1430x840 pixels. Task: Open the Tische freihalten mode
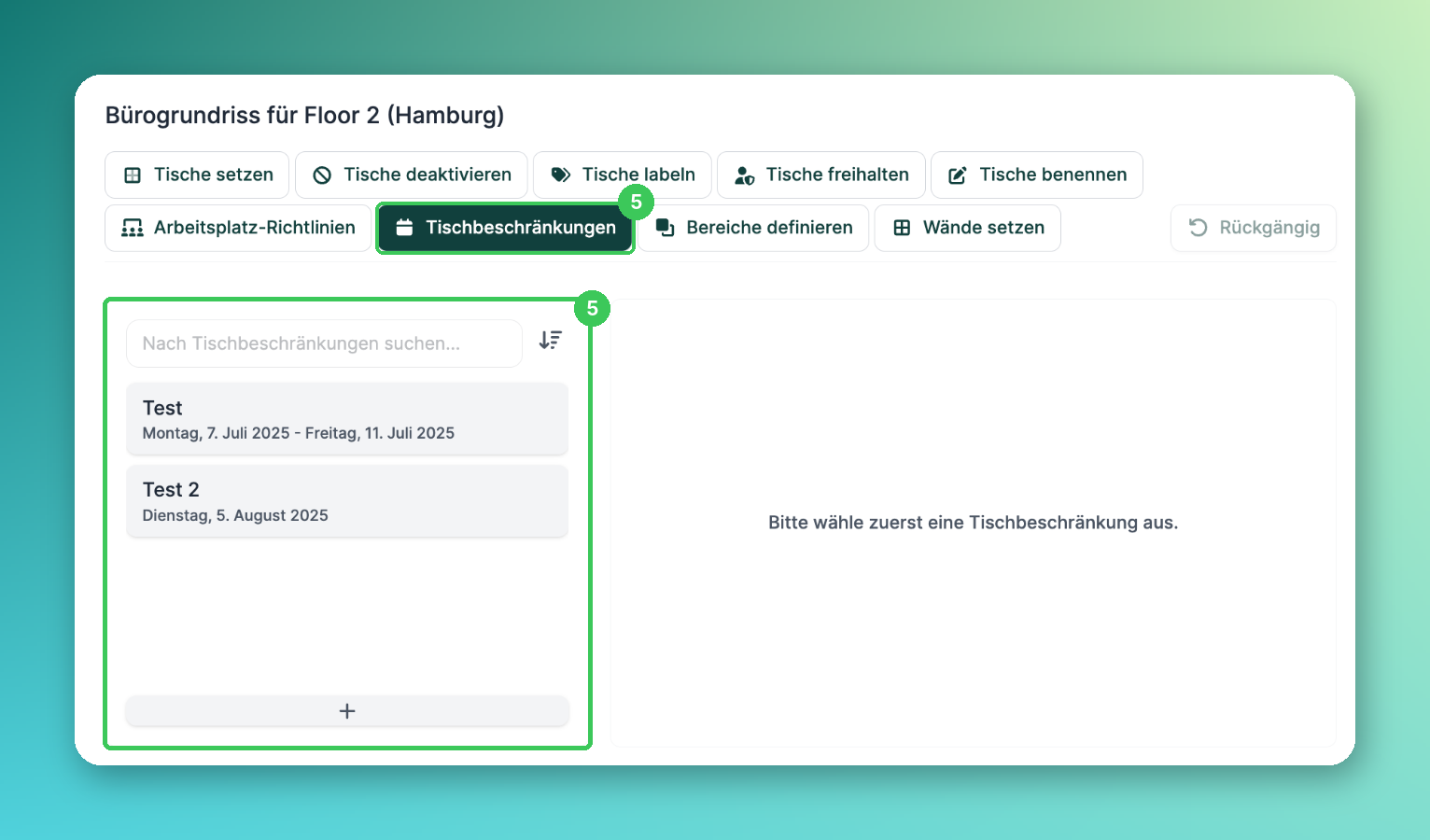(x=821, y=175)
